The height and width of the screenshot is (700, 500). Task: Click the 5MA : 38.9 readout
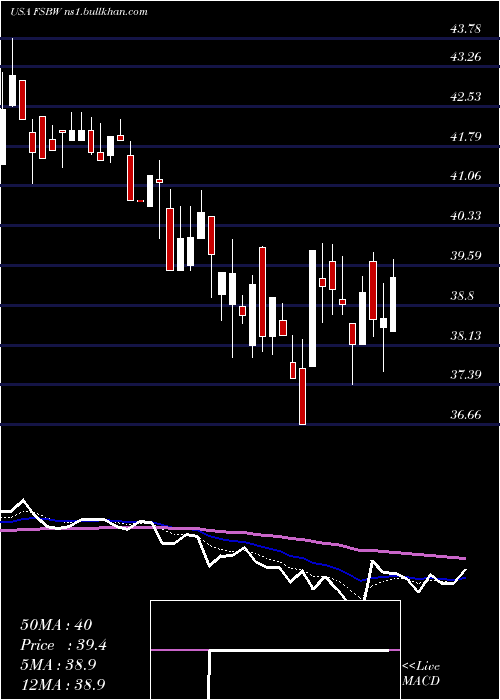[x=58, y=665]
